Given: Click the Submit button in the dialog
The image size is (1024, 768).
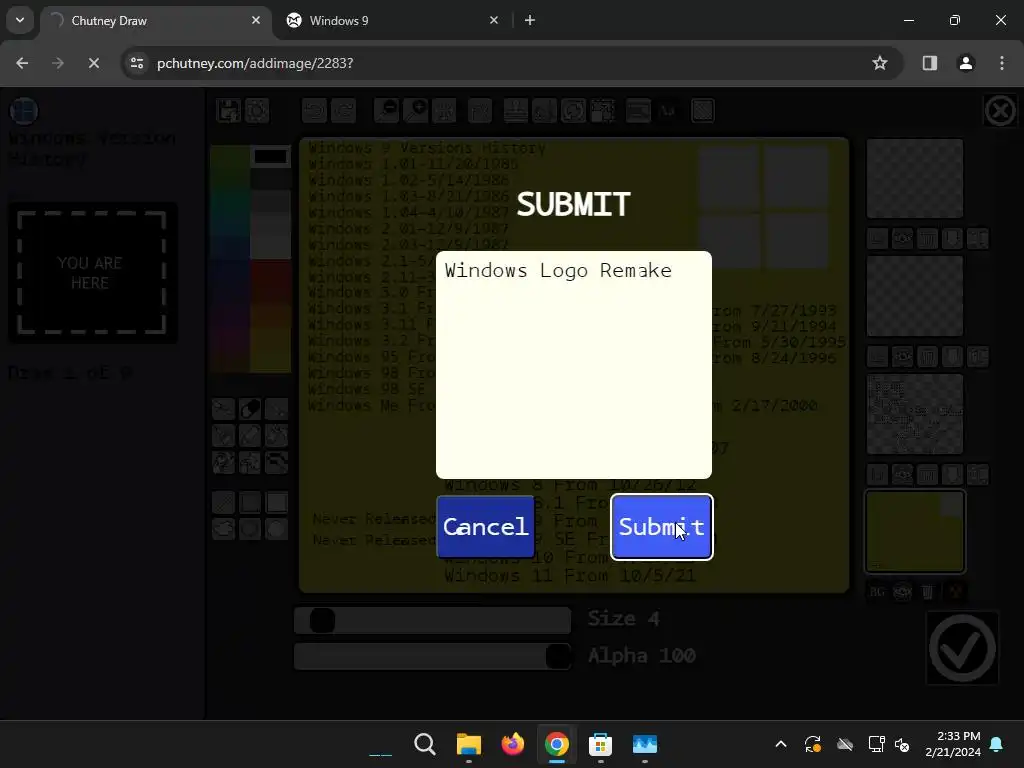Looking at the screenshot, I should 662,527.
